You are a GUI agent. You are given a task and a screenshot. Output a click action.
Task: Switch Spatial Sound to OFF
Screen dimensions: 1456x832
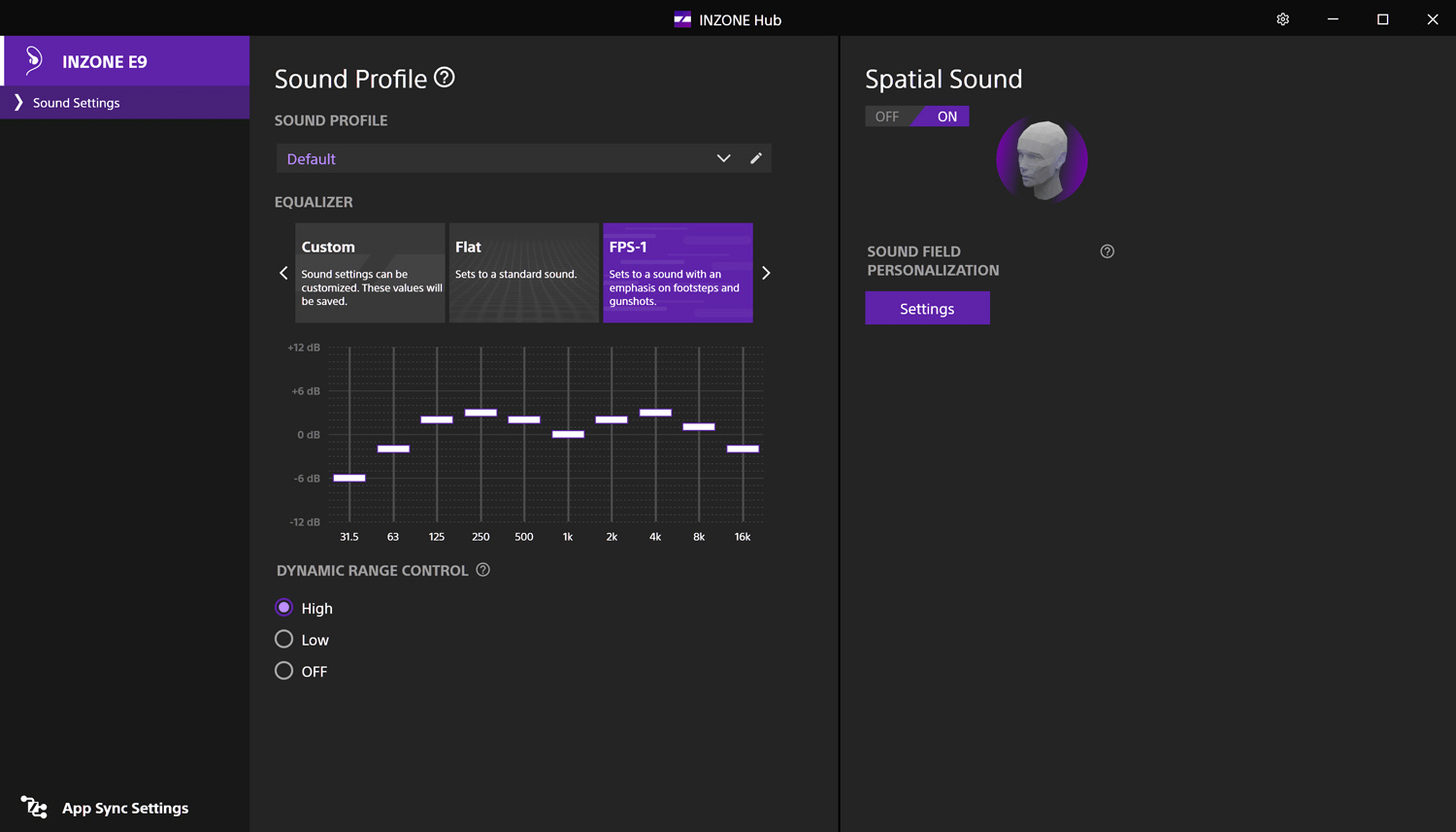[x=887, y=116]
